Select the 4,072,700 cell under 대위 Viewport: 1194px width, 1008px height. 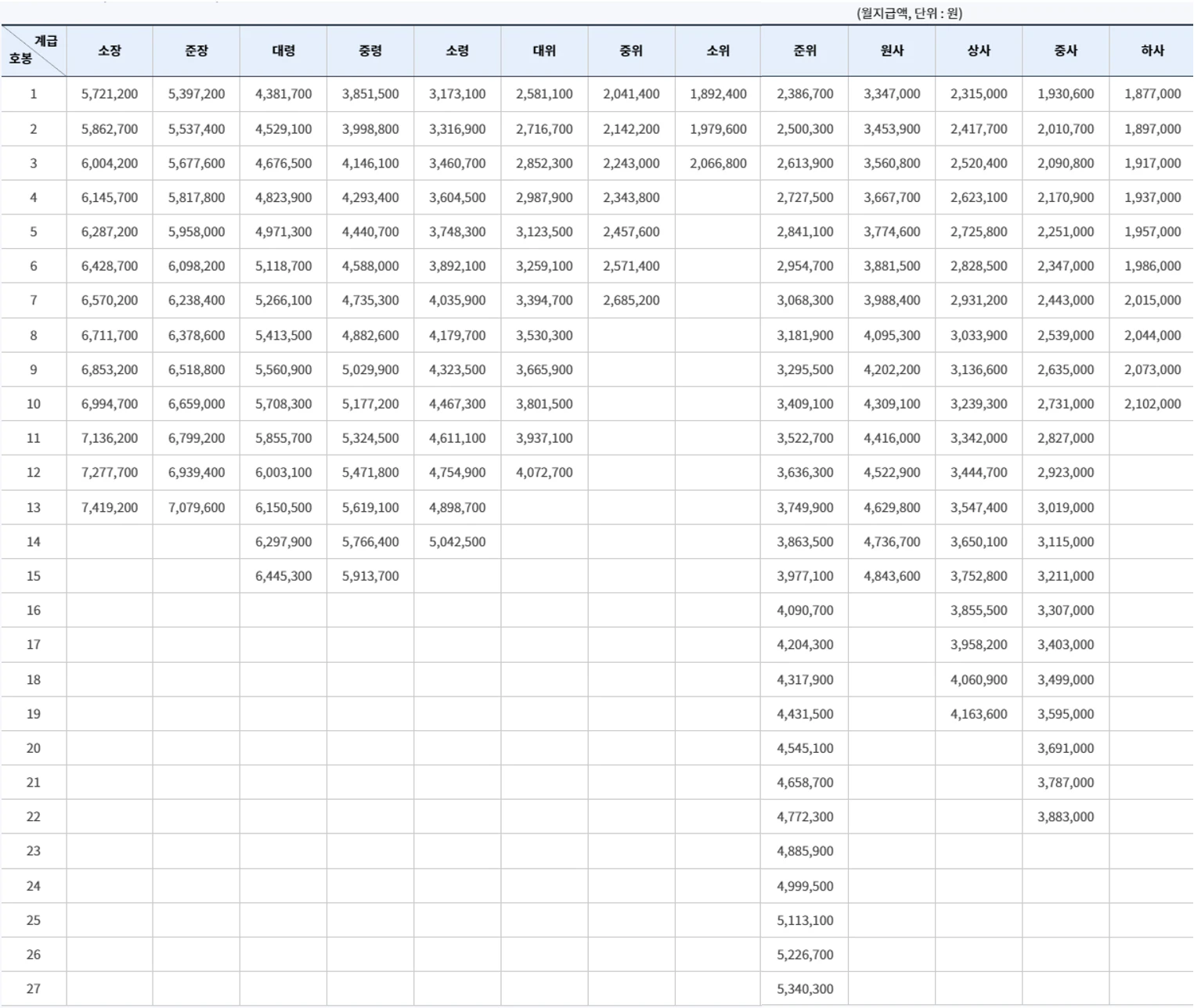click(x=544, y=473)
